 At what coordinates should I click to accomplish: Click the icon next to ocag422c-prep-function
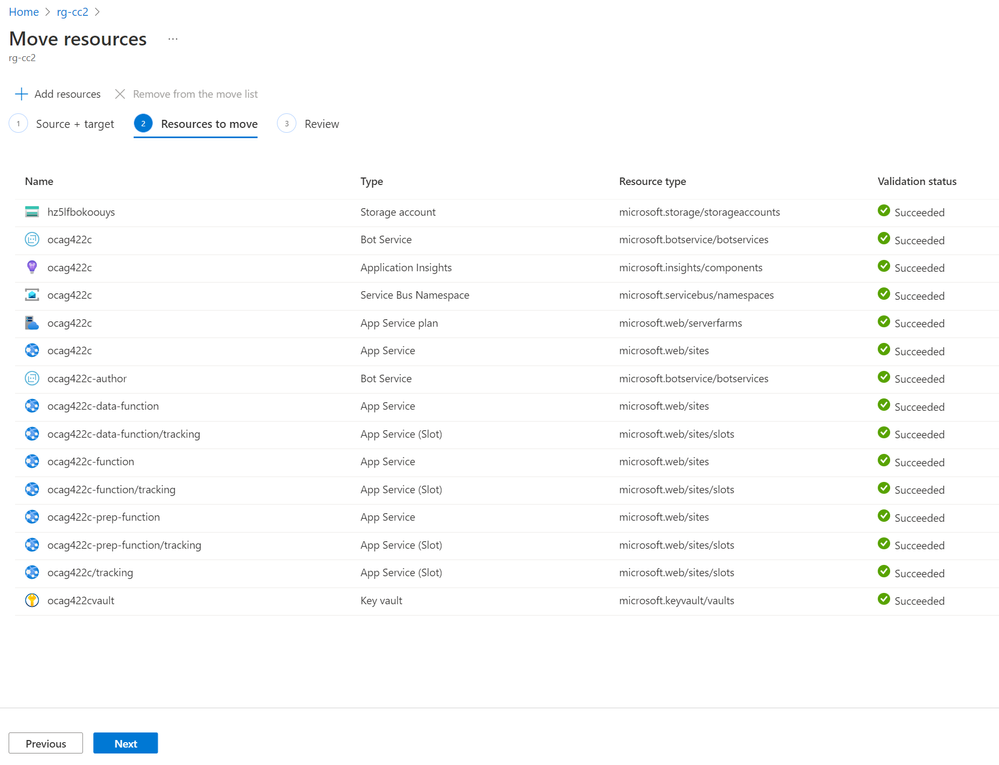click(x=32, y=517)
